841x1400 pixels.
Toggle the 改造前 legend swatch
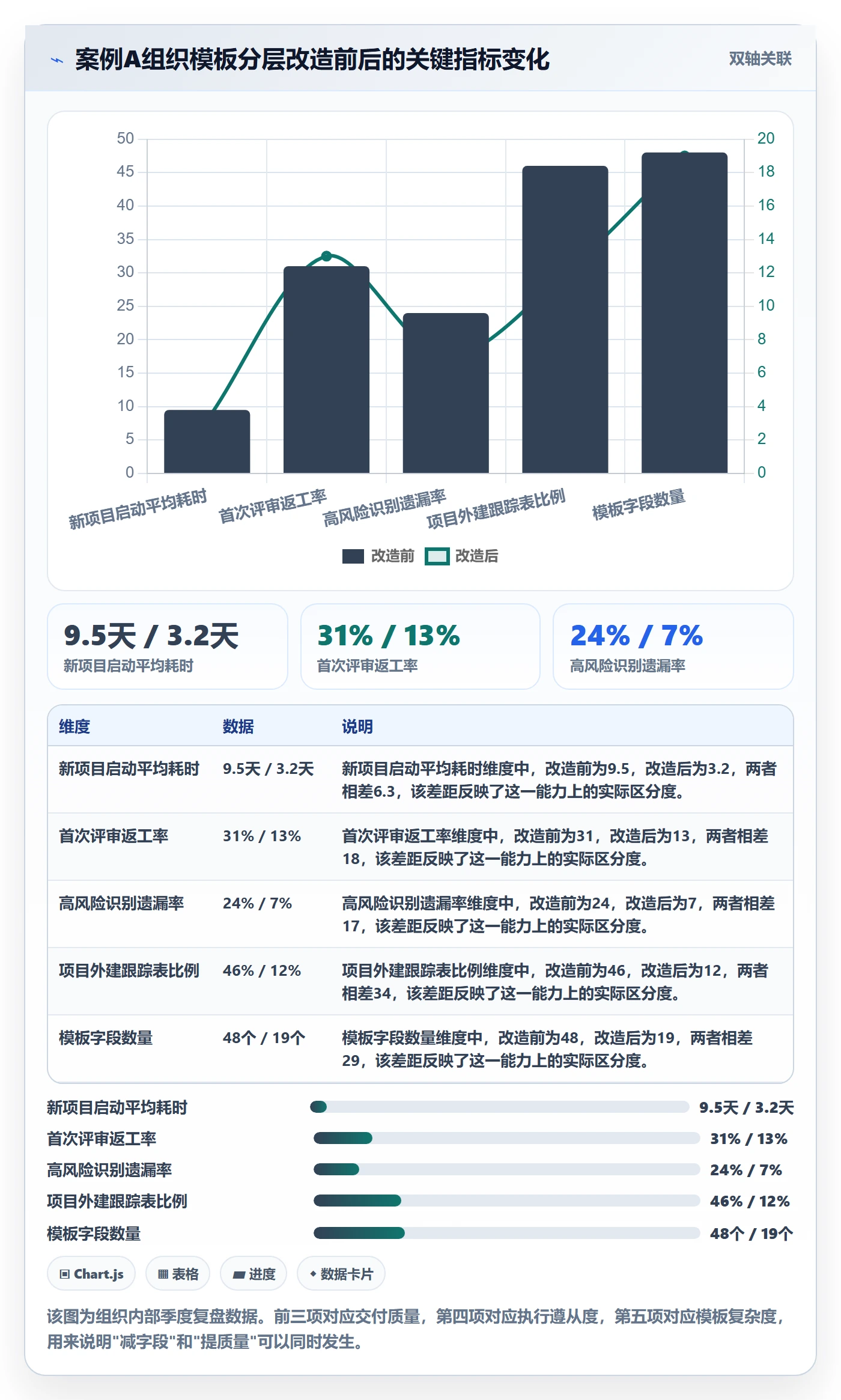(x=353, y=556)
